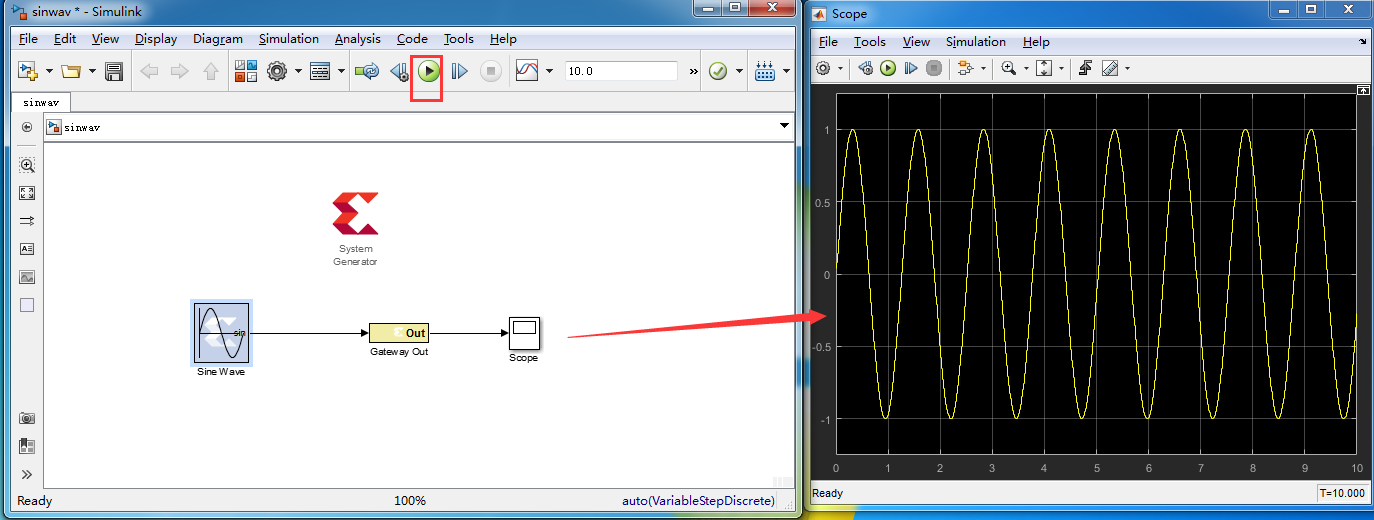Image resolution: width=1374 pixels, height=520 pixels.
Task: Switch to the sinwav model tab
Action: point(41,102)
